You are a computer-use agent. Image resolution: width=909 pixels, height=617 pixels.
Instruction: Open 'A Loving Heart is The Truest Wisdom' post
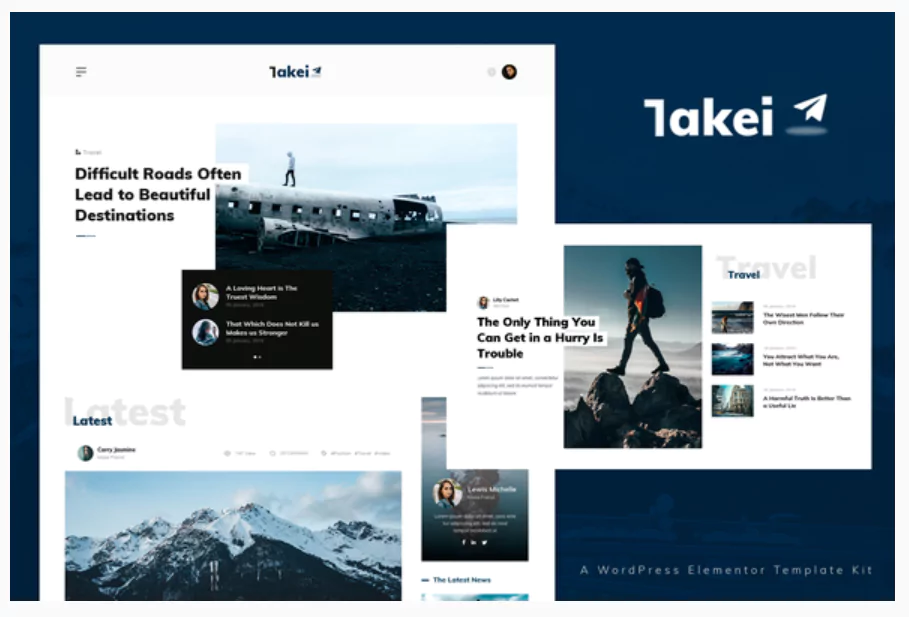click(x=261, y=292)
